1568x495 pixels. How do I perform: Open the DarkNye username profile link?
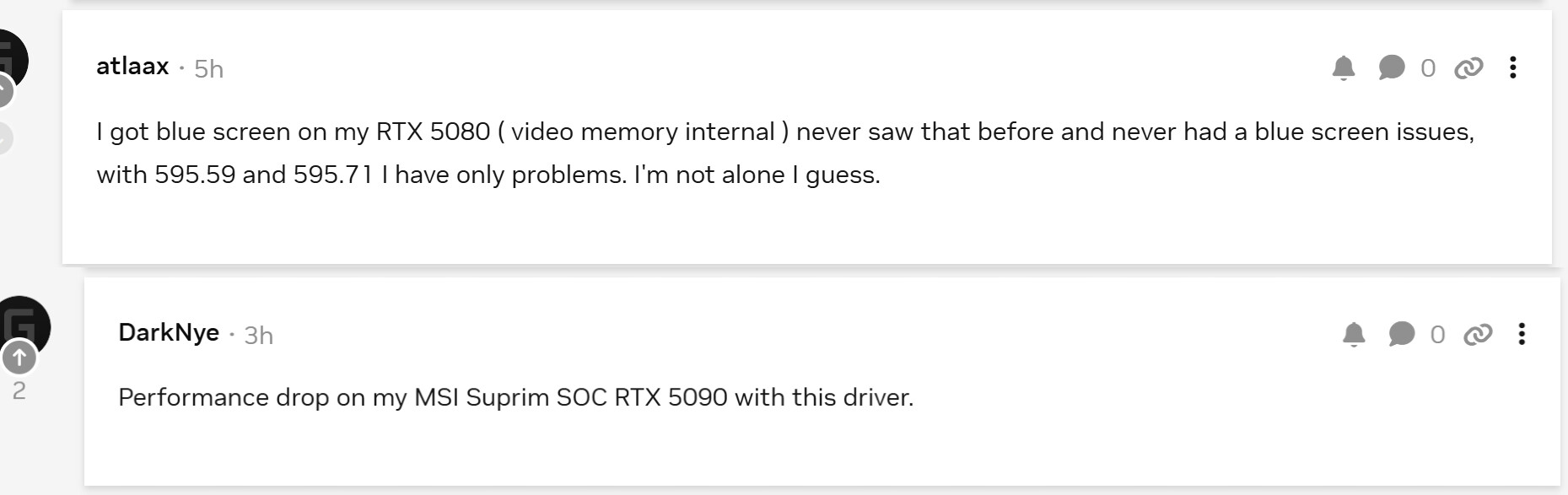pos(169,333)
